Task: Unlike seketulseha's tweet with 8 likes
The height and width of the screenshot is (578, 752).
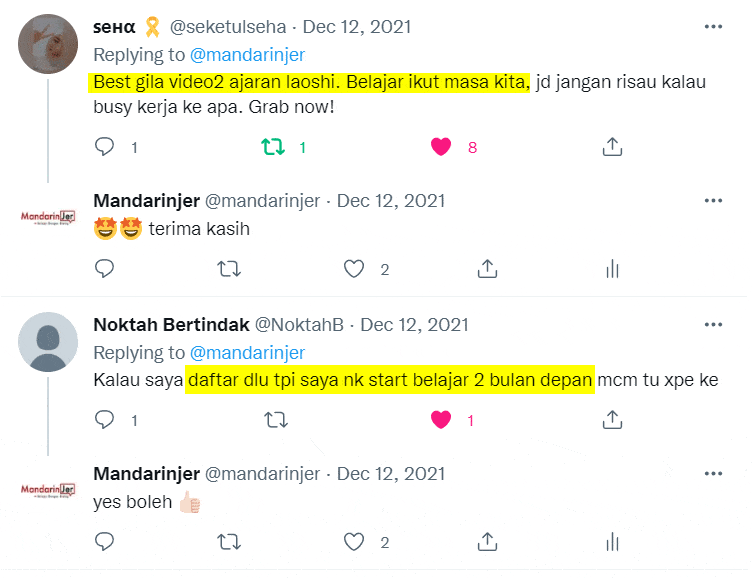Action: [x=441, y=147]
